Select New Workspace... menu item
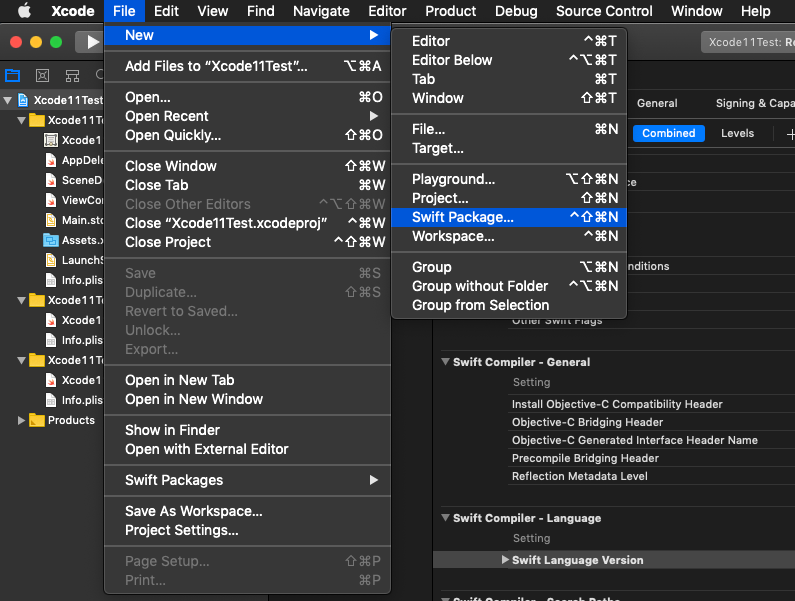 (x=509, y=236)
